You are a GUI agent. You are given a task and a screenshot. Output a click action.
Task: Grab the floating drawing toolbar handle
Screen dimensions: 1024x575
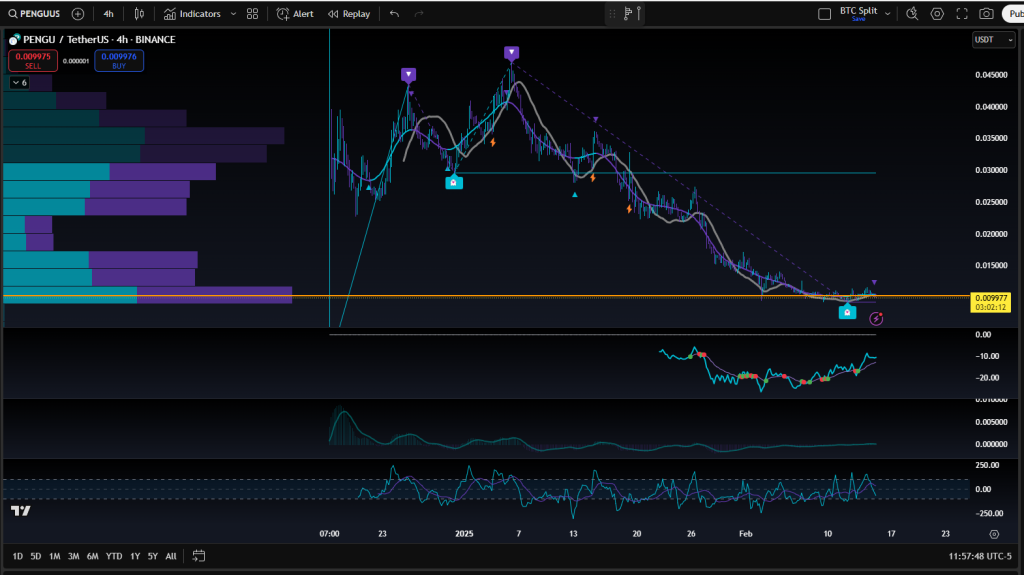pos(612,13)
